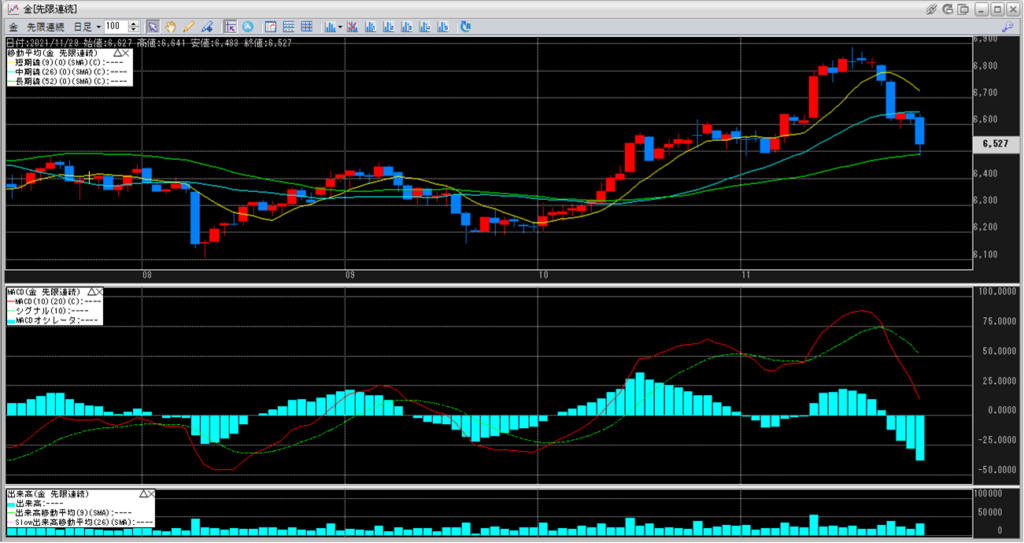Activate the hand pan tool

[x=170, y=25]
